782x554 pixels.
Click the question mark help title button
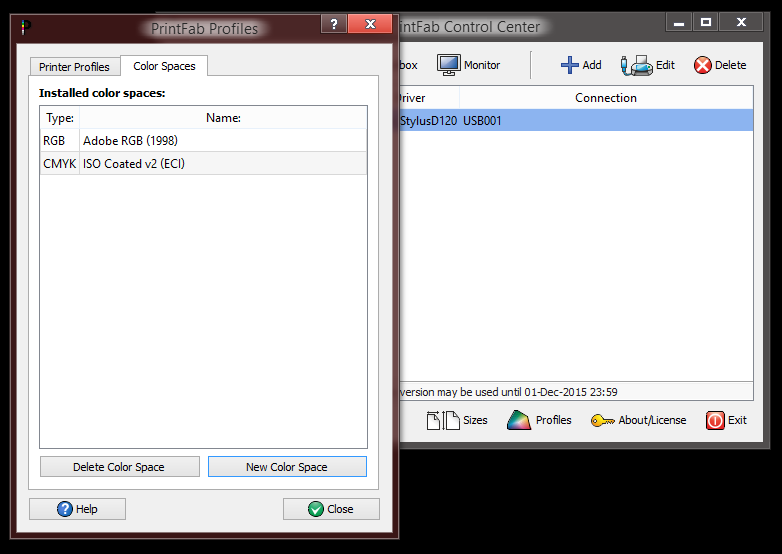(334, 23)
